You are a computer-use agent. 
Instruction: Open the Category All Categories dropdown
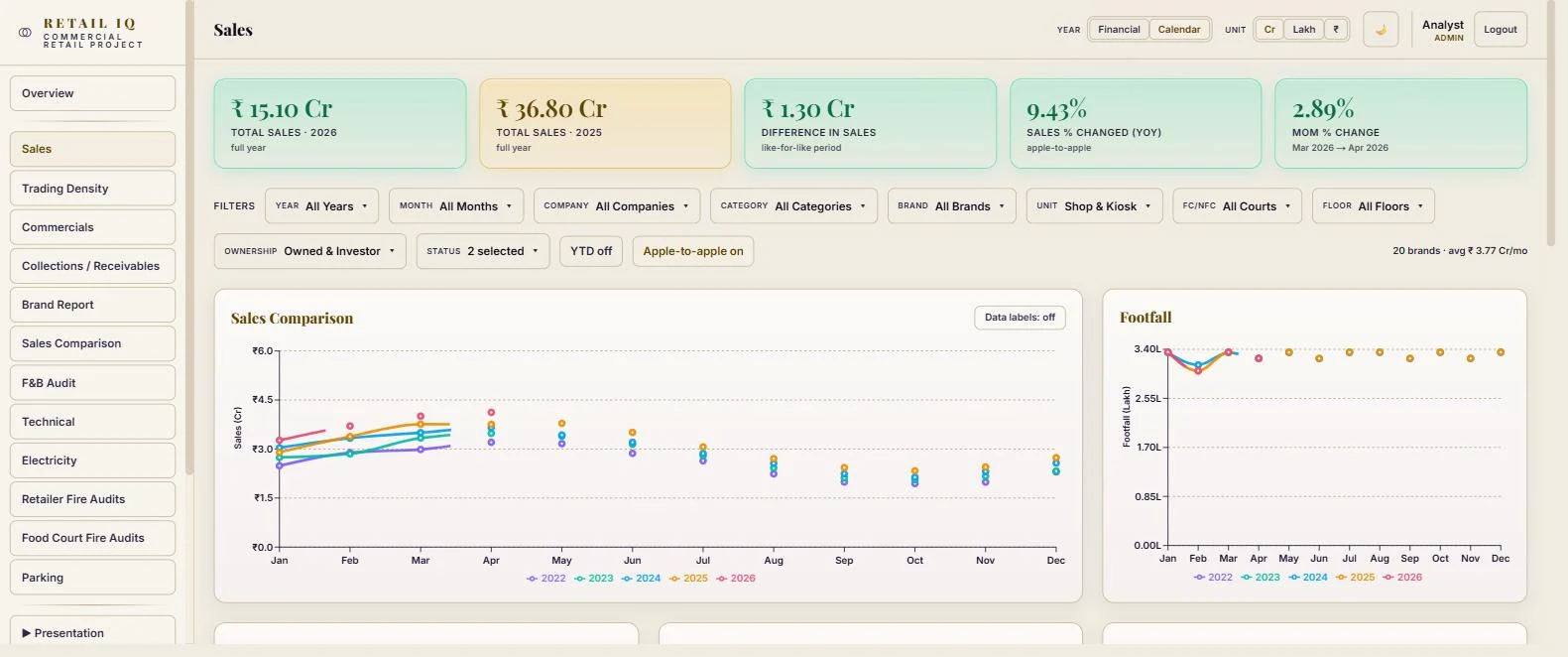click(793, 206)
